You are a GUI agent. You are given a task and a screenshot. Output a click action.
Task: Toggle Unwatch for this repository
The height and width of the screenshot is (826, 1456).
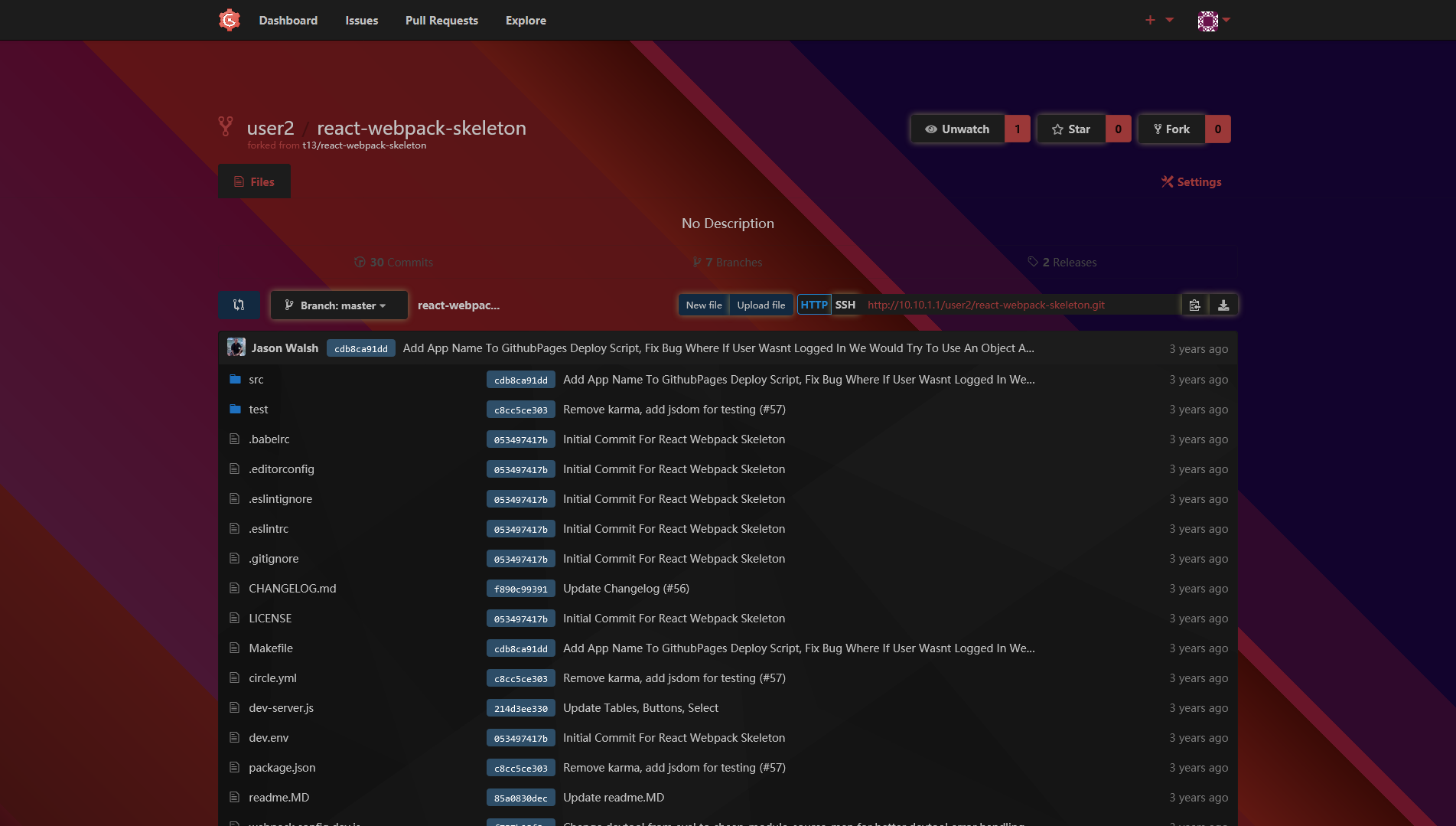(957, 129)
